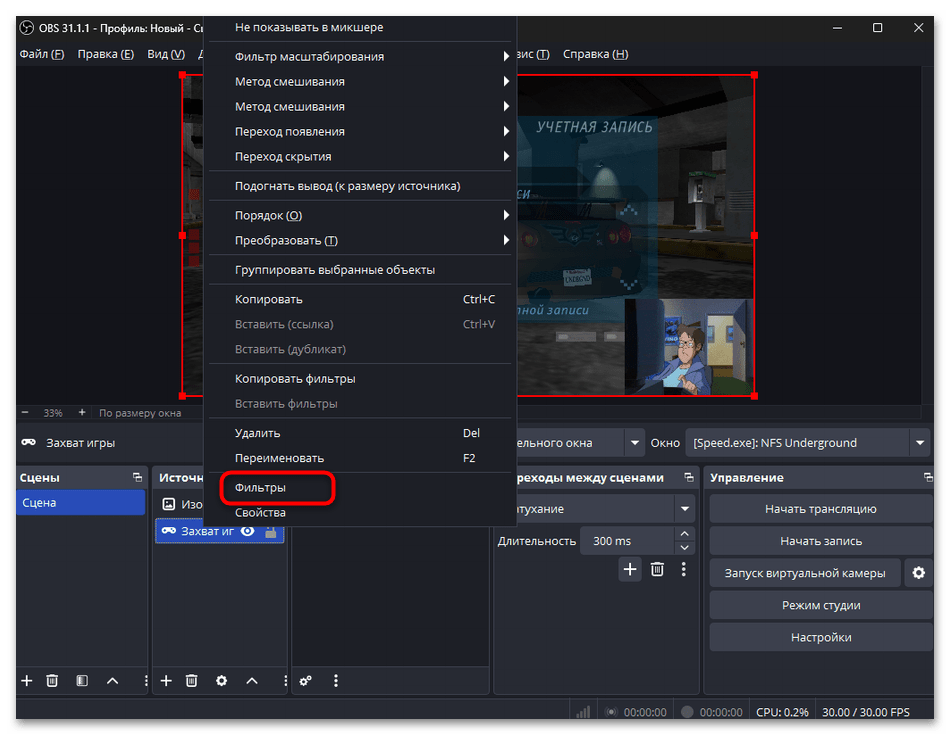The height and width of the screenshot is (735, 950).
Task: Click Запуск виртуальной камеры button
Action: click(x=805, y=573)
